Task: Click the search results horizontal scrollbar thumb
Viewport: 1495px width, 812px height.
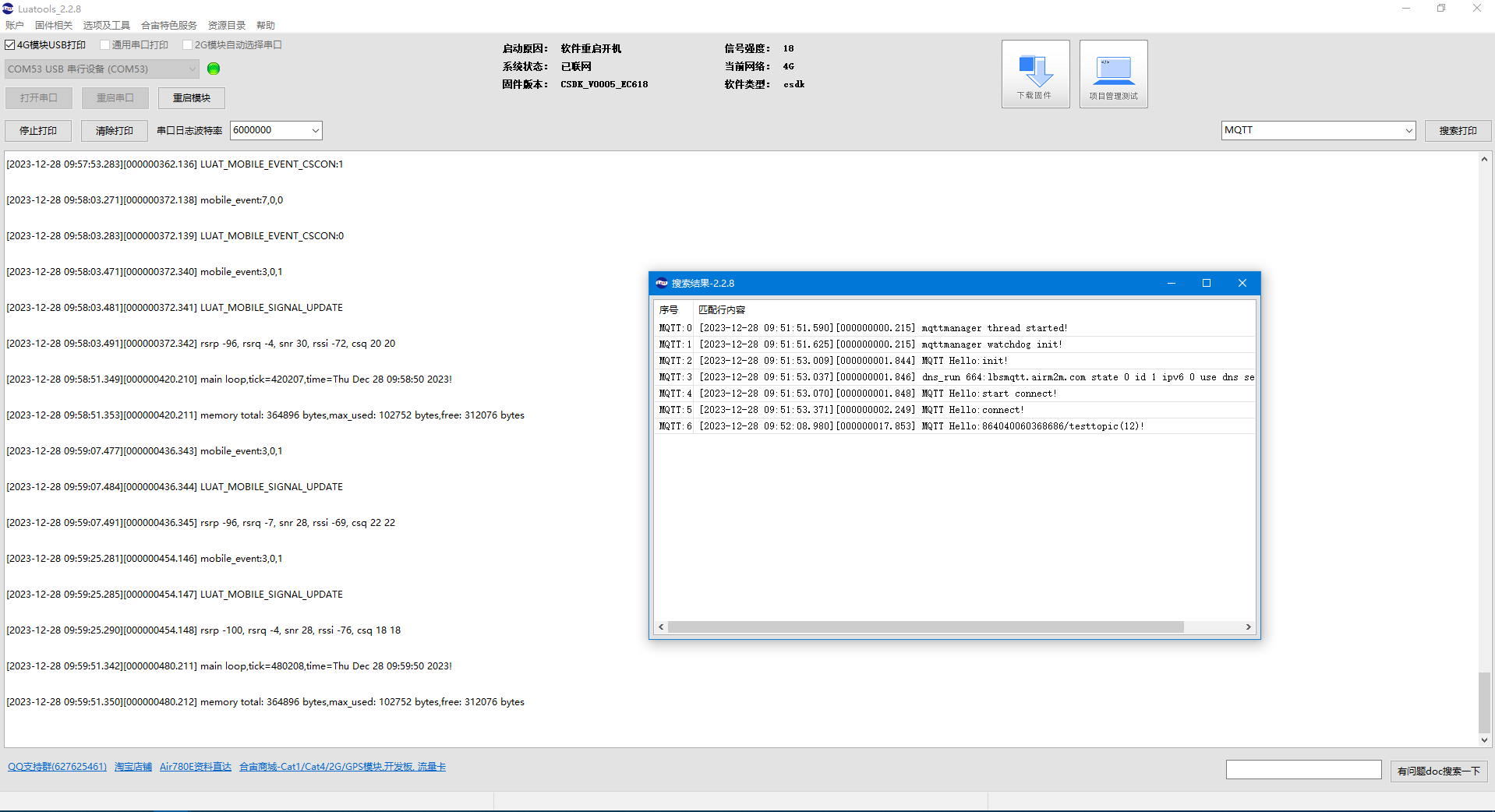Action: [926, 627]
